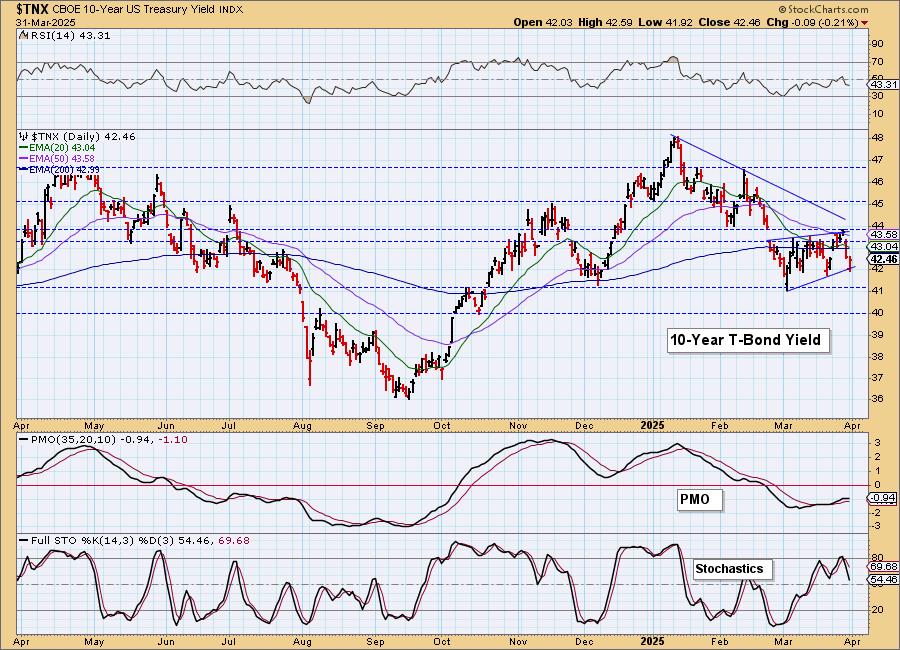Click the 40 price axis label
Image resolution: width=900 pixels, height=650 pixels.
pyautogui.click(x=878, y=313)
